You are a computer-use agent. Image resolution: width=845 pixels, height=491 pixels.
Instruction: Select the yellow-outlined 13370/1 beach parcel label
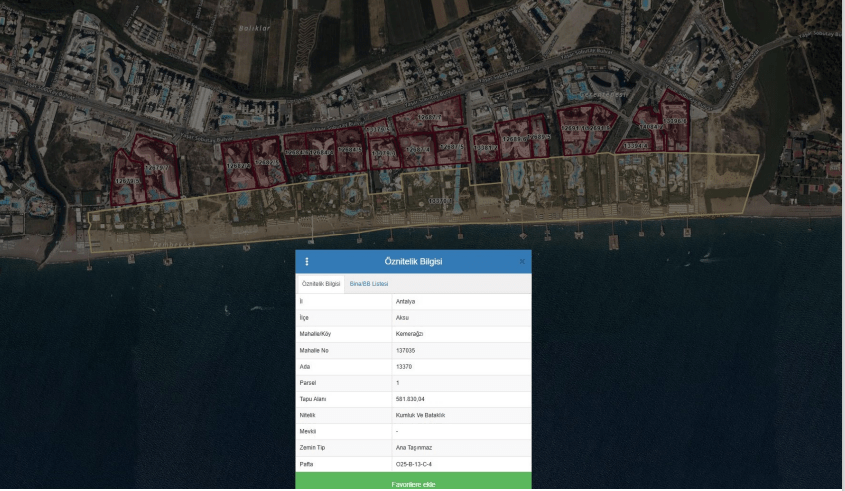[x=441, y=201]
